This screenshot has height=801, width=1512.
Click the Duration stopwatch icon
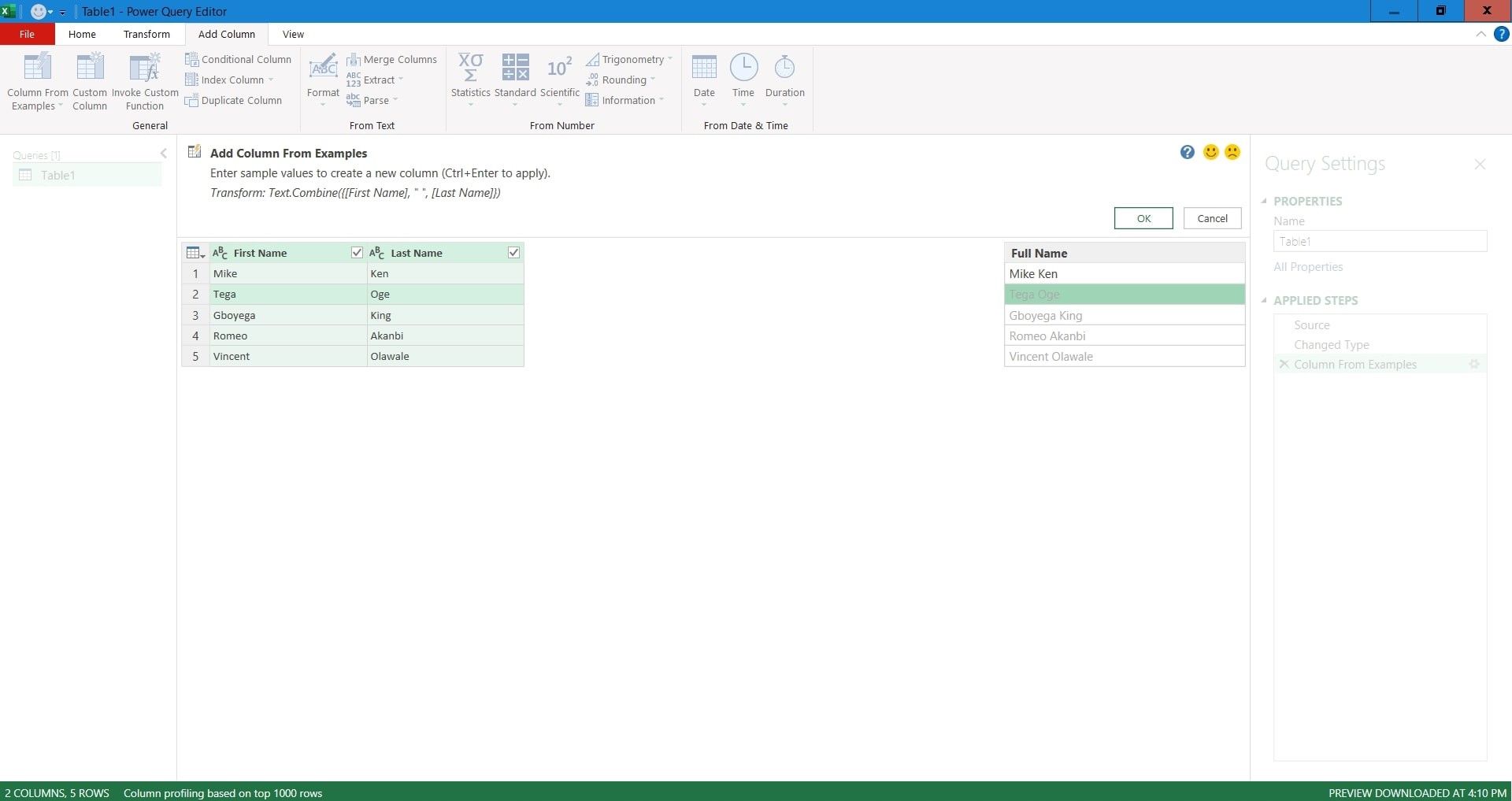coord(784,69)
